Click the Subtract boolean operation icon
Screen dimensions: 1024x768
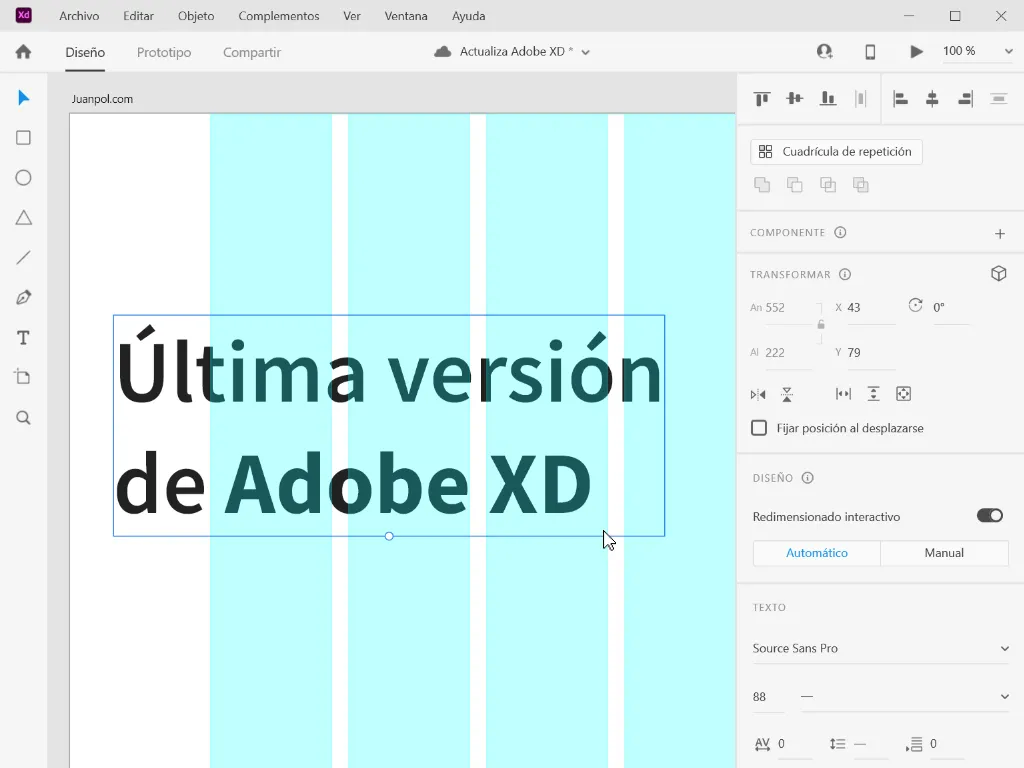[795, 185]
